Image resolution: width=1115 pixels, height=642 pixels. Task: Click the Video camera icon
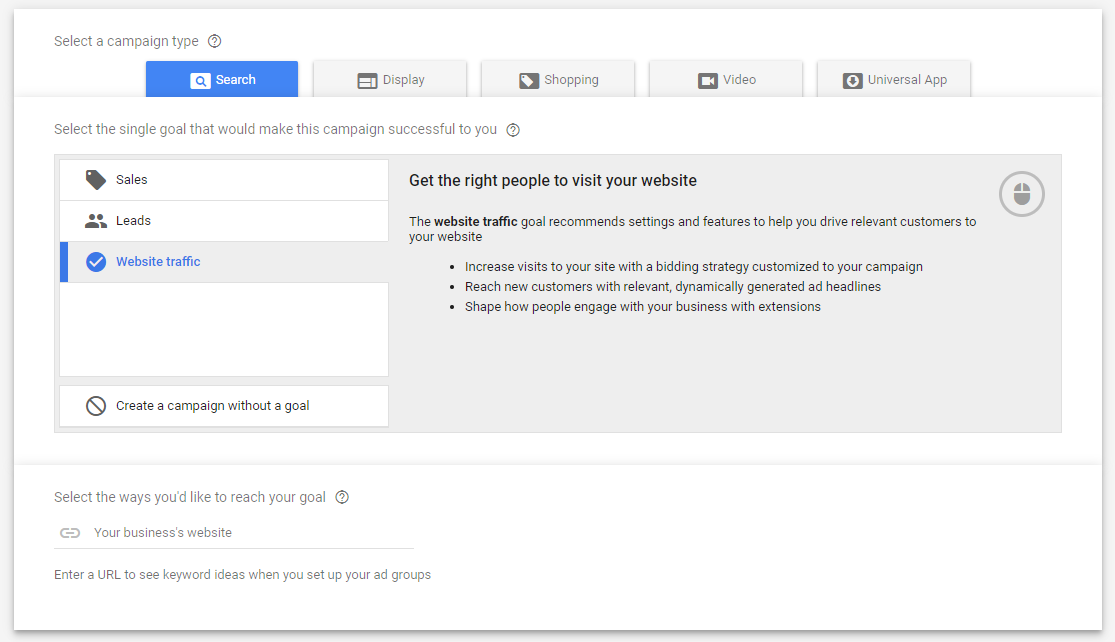(x=708, y=81)
